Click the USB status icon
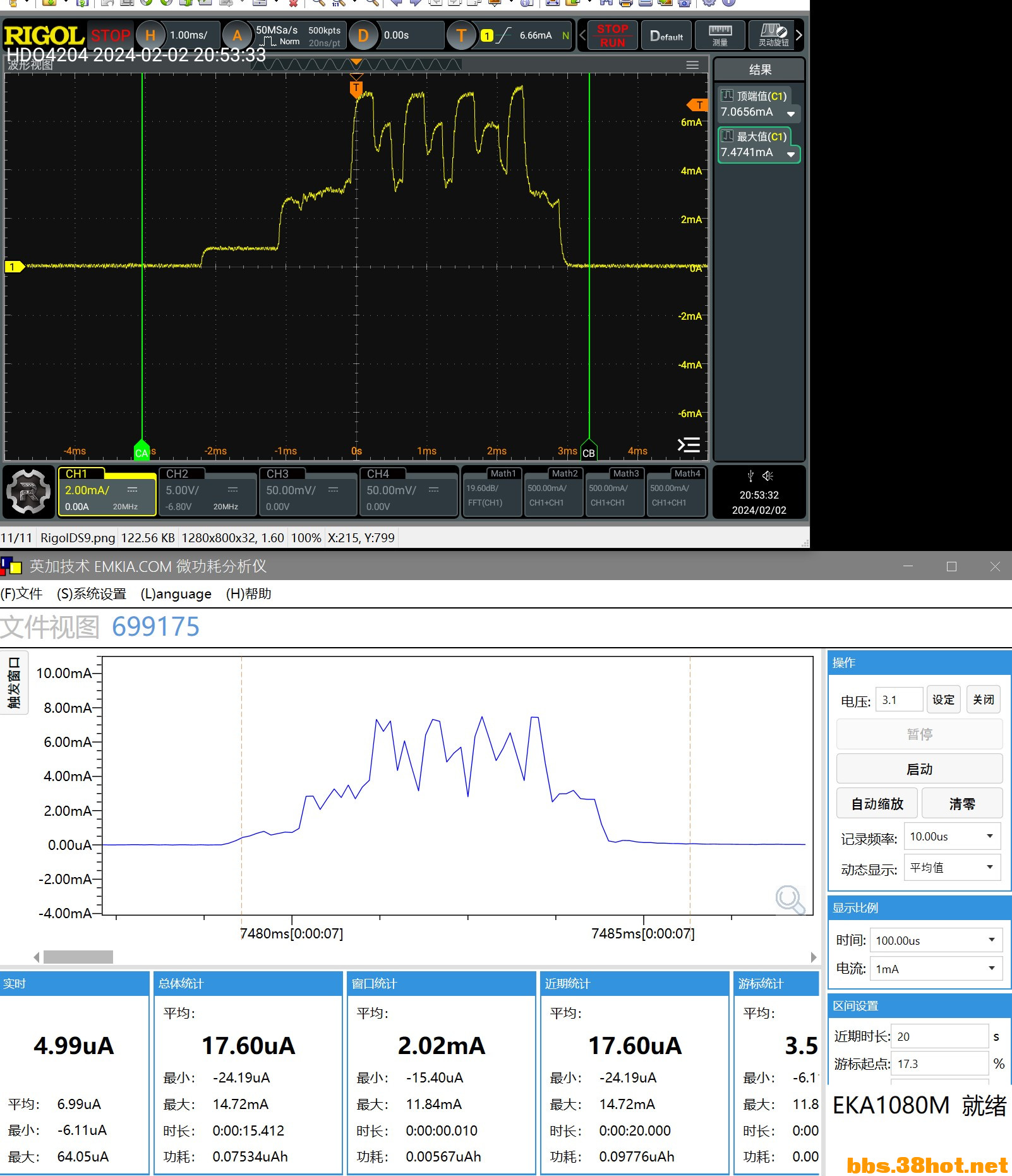This screenshot has height=1176, width=1012. (x=750, y=476)
